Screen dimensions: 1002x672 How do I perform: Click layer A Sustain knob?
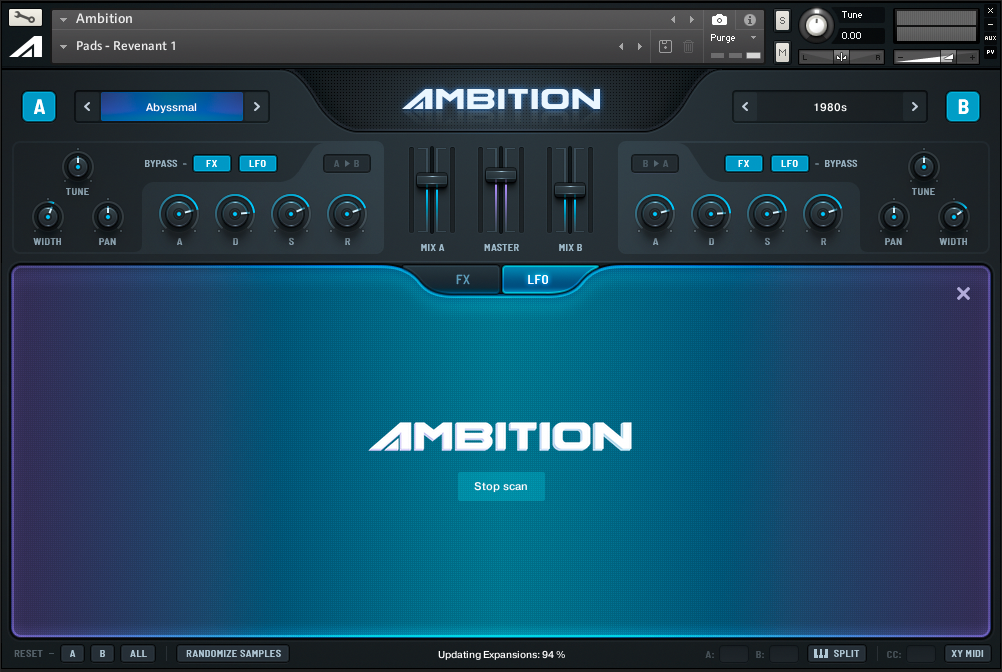[x=291, y=214]
